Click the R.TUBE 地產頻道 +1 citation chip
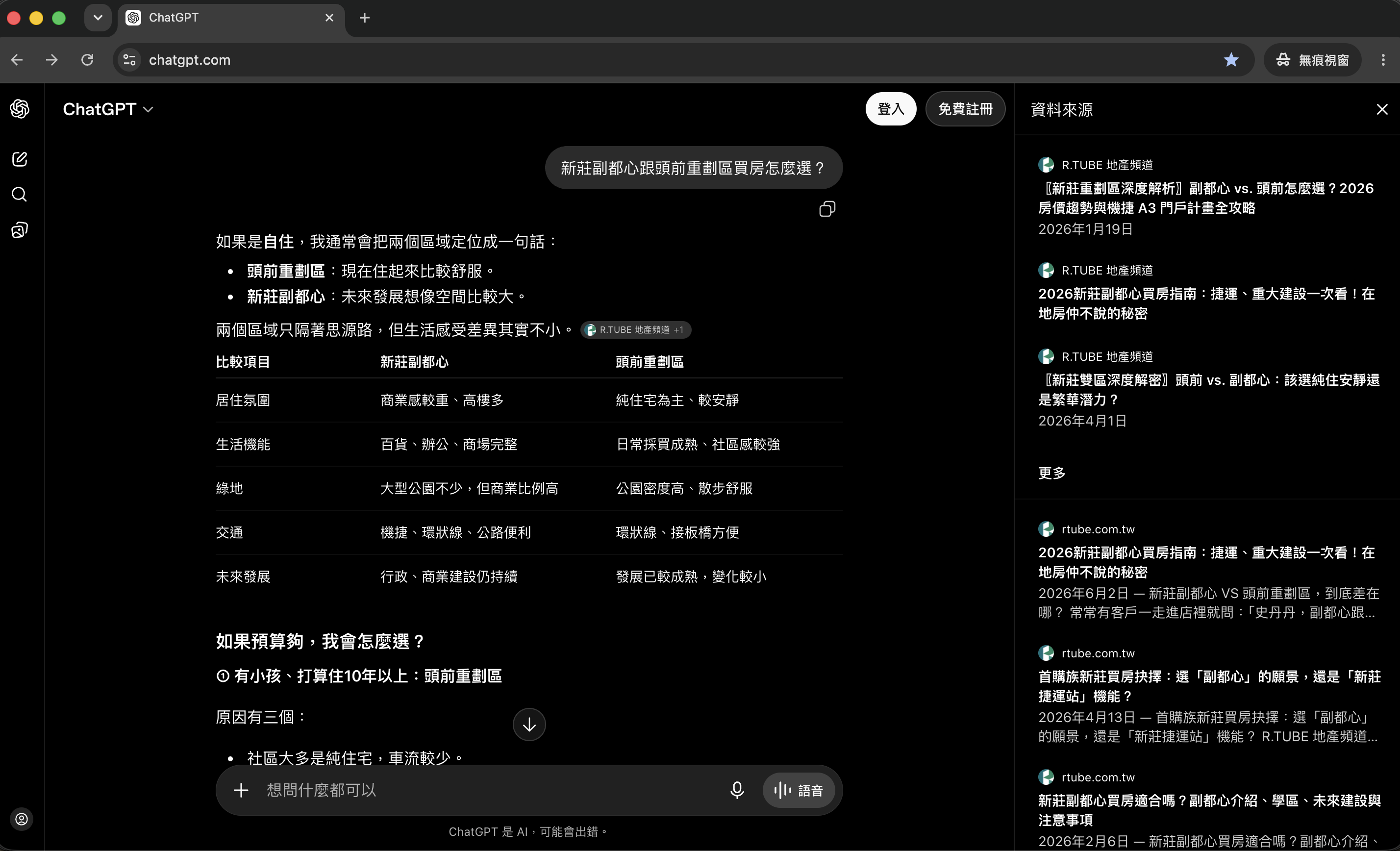The width and height of the screenshot is (1400, 851). pos(635,329)
